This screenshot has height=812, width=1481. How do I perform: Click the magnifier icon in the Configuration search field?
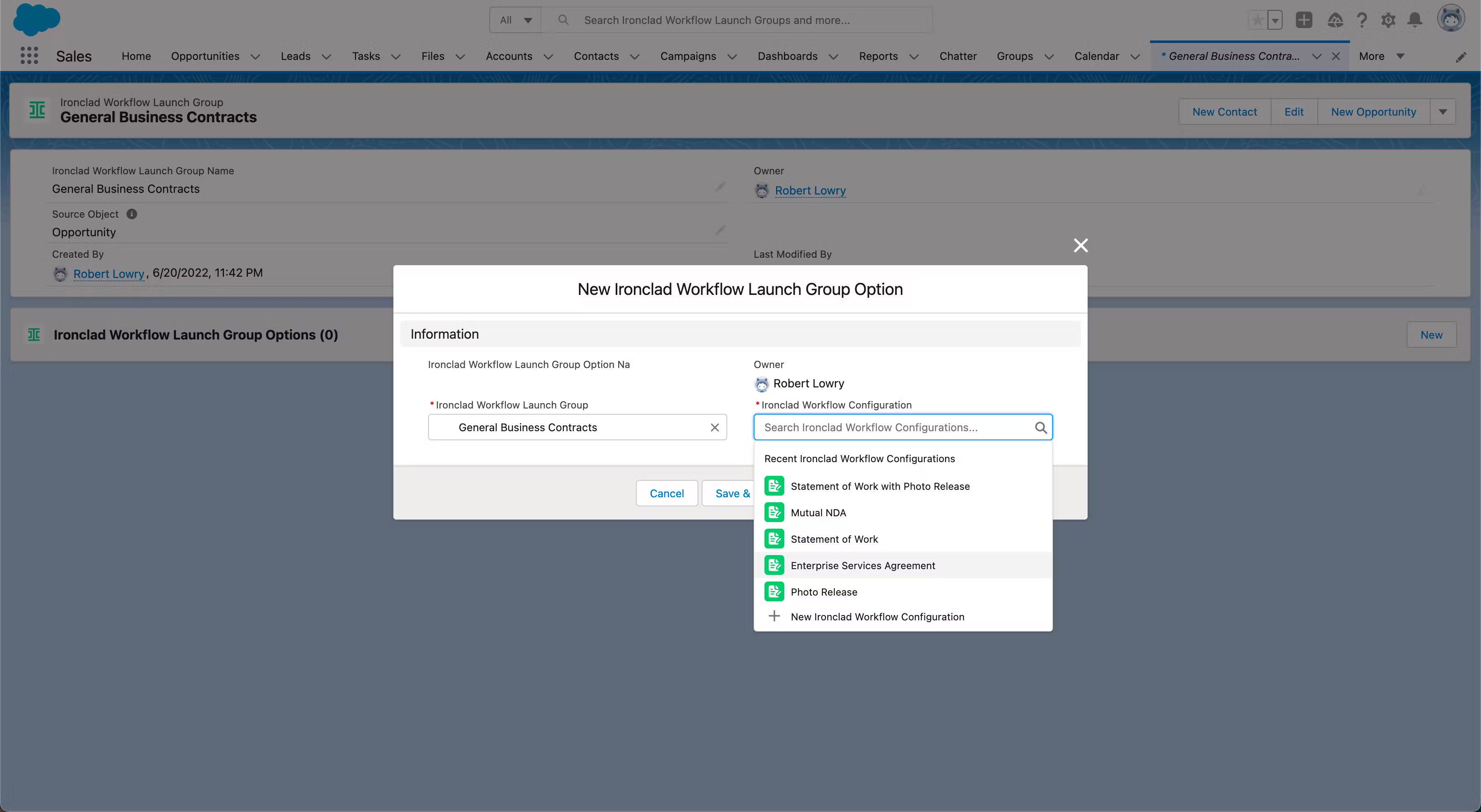(x=1041, y=427)
